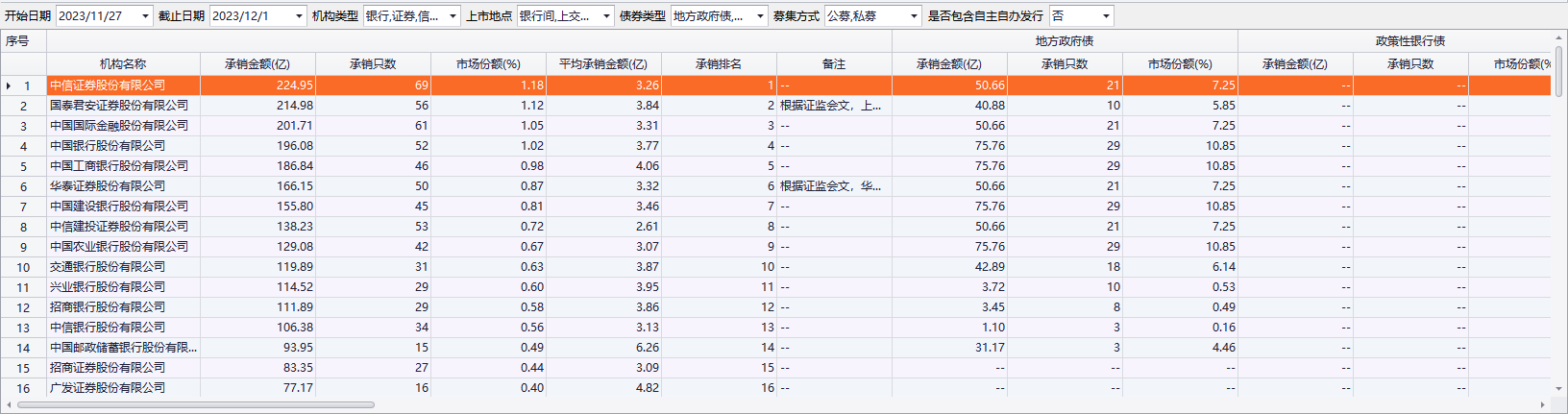Click the vertical scrollbar up arrow
The height and width of the screenshot is (414, 1568).
click(1558, 38)
